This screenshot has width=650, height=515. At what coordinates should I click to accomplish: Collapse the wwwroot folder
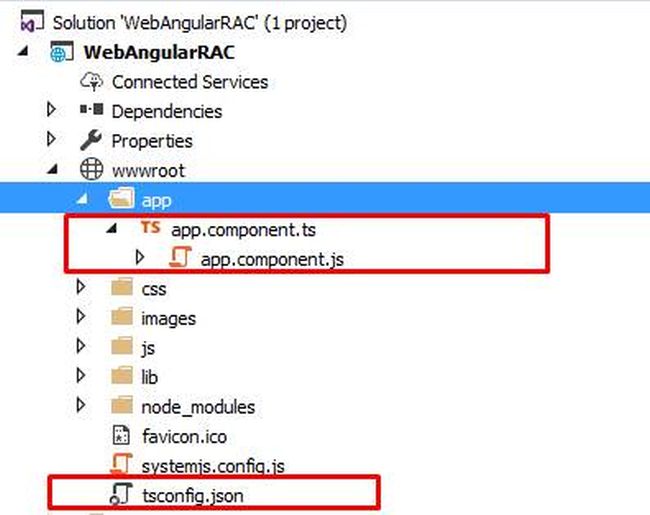click(53, 169)
